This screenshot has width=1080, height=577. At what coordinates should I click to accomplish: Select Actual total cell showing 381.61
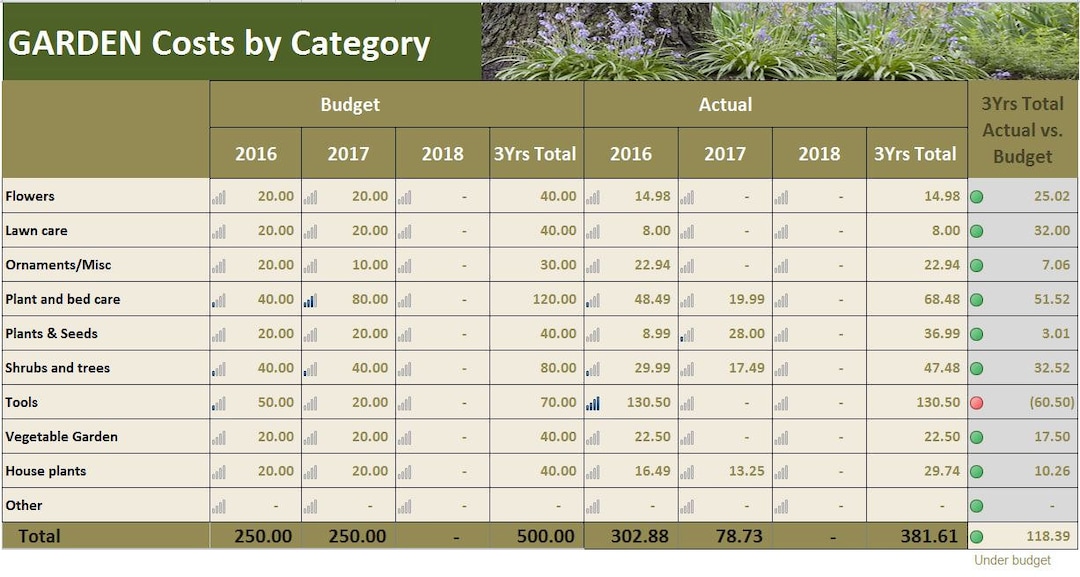917,536
